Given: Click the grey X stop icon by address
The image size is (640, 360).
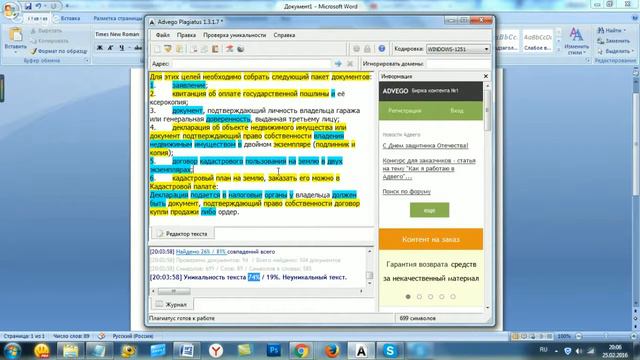Looking at the screenshot, I should pyautogui.click(x=350, y=64).
